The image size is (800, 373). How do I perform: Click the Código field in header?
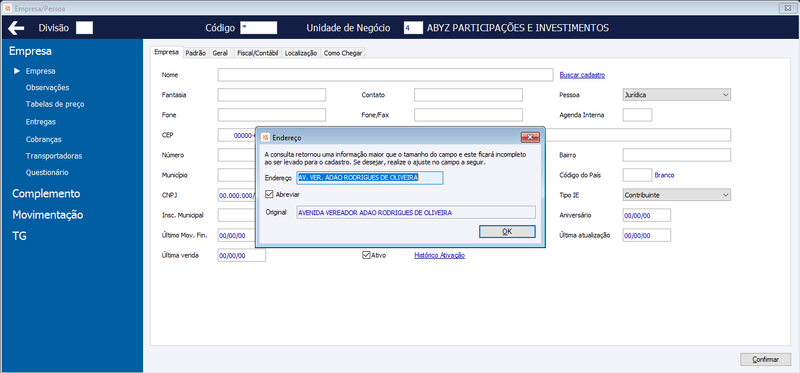(259, 28)
